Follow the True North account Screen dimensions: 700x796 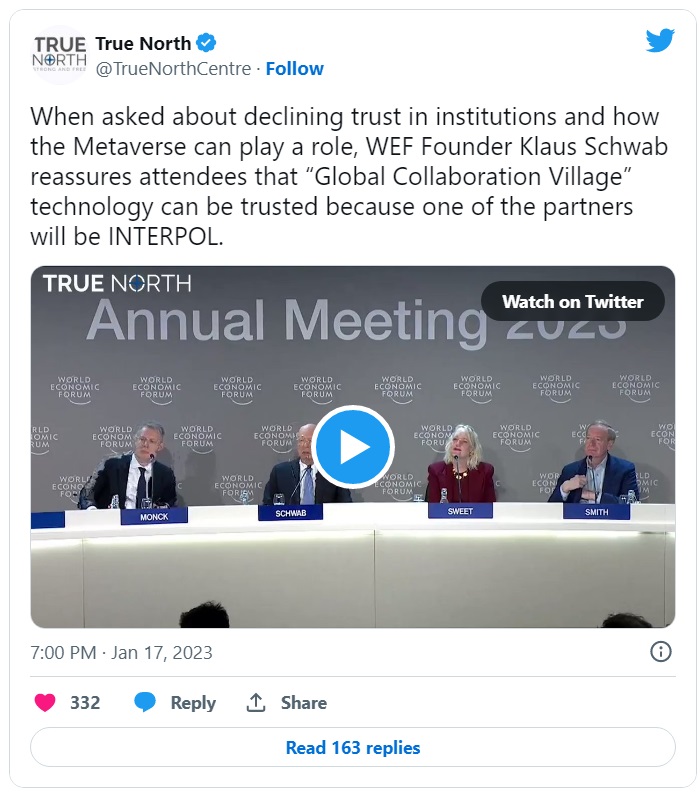pos(294,69)
